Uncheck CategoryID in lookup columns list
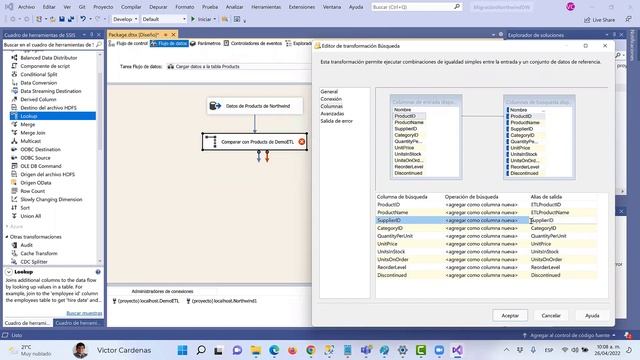This screenshot has width=640, height=360. click(508, 135)
